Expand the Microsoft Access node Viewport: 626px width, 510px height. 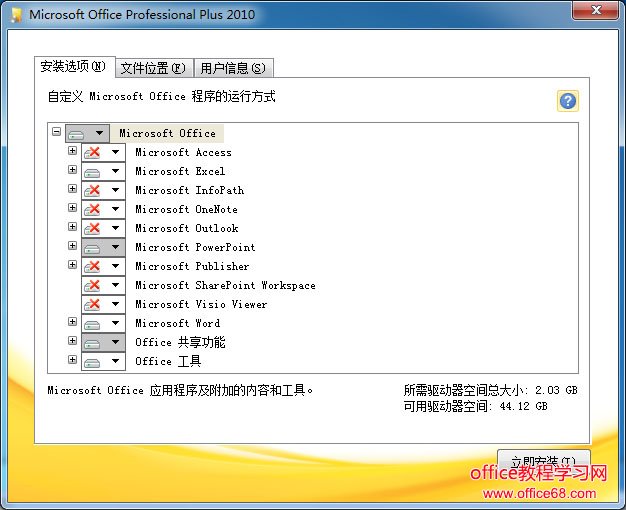(72, 151)
